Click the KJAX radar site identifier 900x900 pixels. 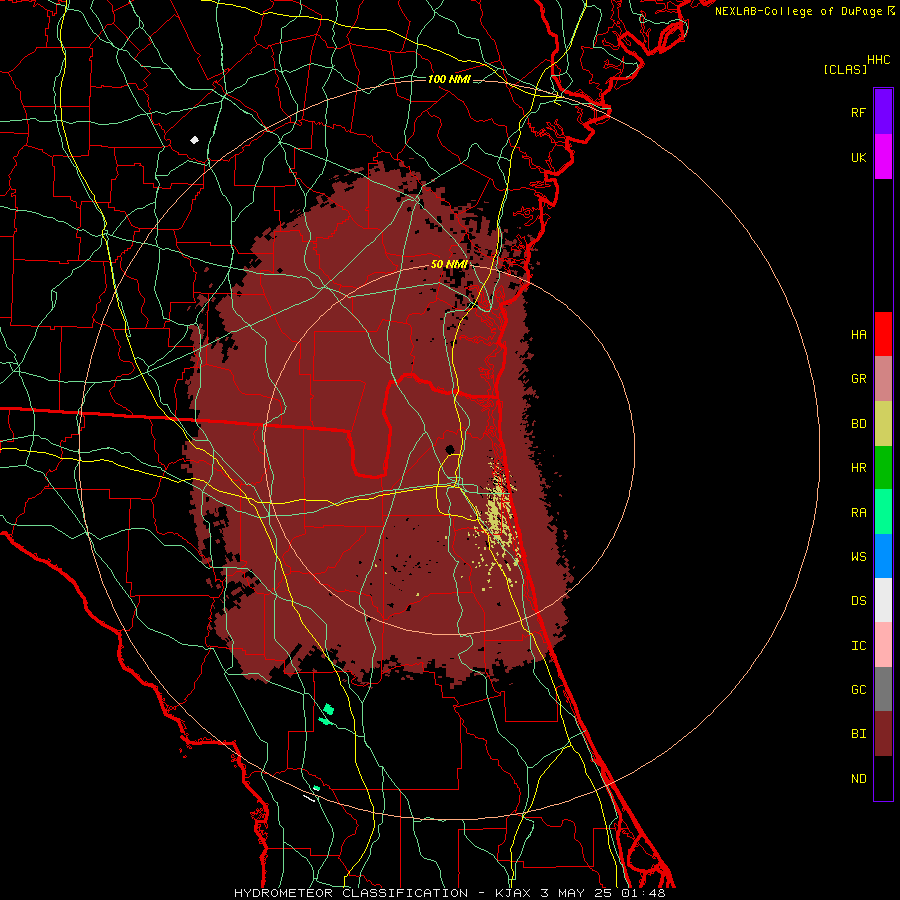[513, 893]
